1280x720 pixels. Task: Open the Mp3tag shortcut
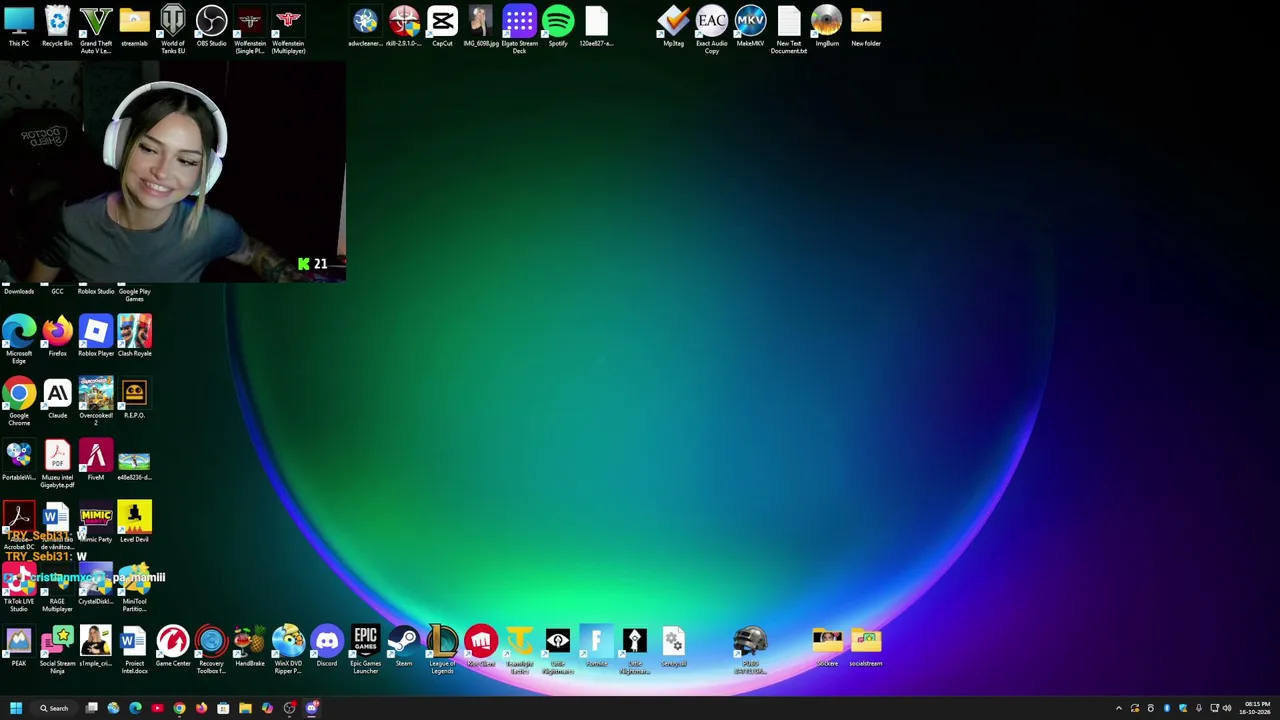pyautogui.click(x=673, y=26)
